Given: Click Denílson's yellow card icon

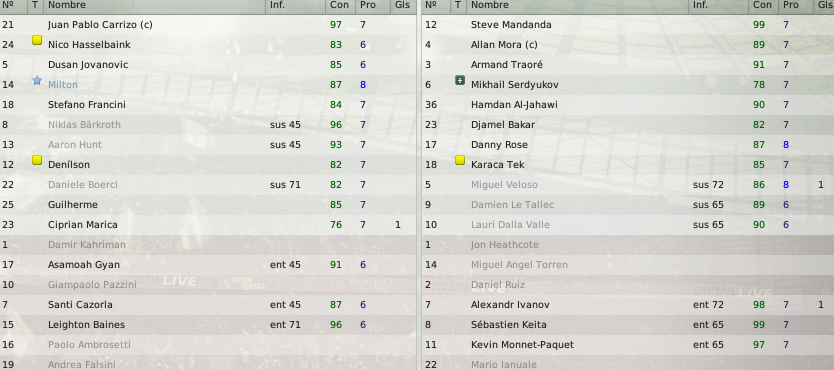Looking at the screenshot, I should (37, 160).
